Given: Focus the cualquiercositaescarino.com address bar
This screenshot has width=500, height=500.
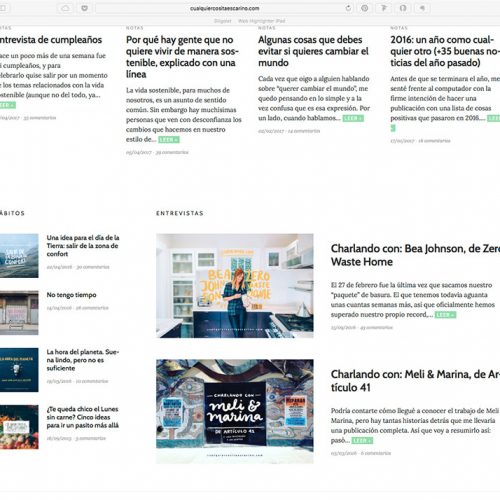Looking at the screenshot, I should pyautogui.click(x=224, y=8).
